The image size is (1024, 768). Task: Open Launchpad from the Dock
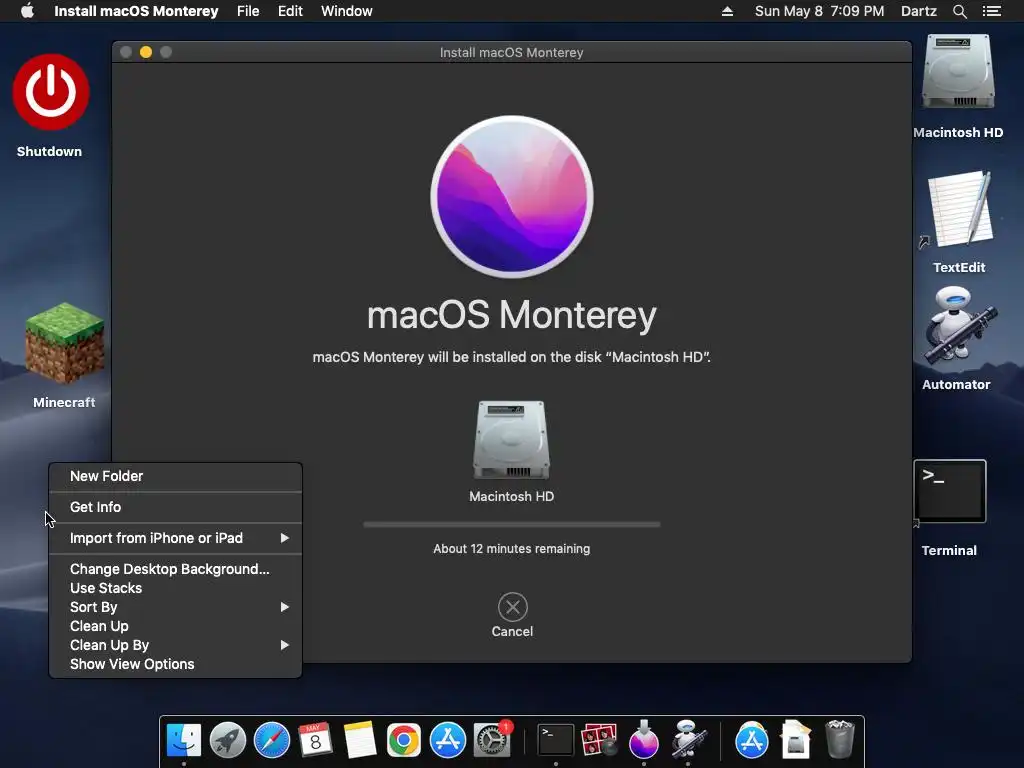click(x=227, y=740)
